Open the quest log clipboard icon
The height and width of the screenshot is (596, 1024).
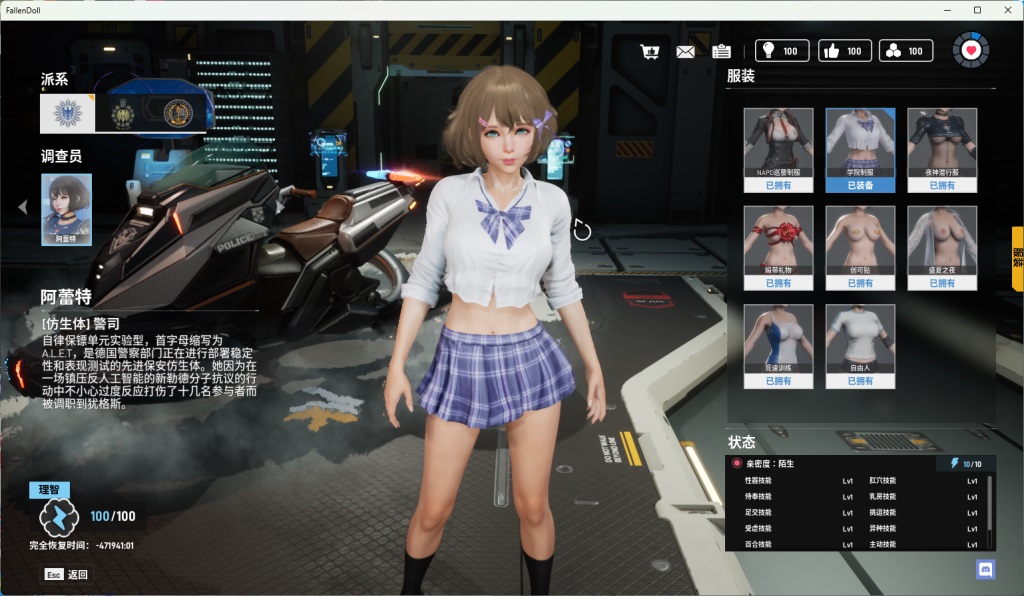721,50
